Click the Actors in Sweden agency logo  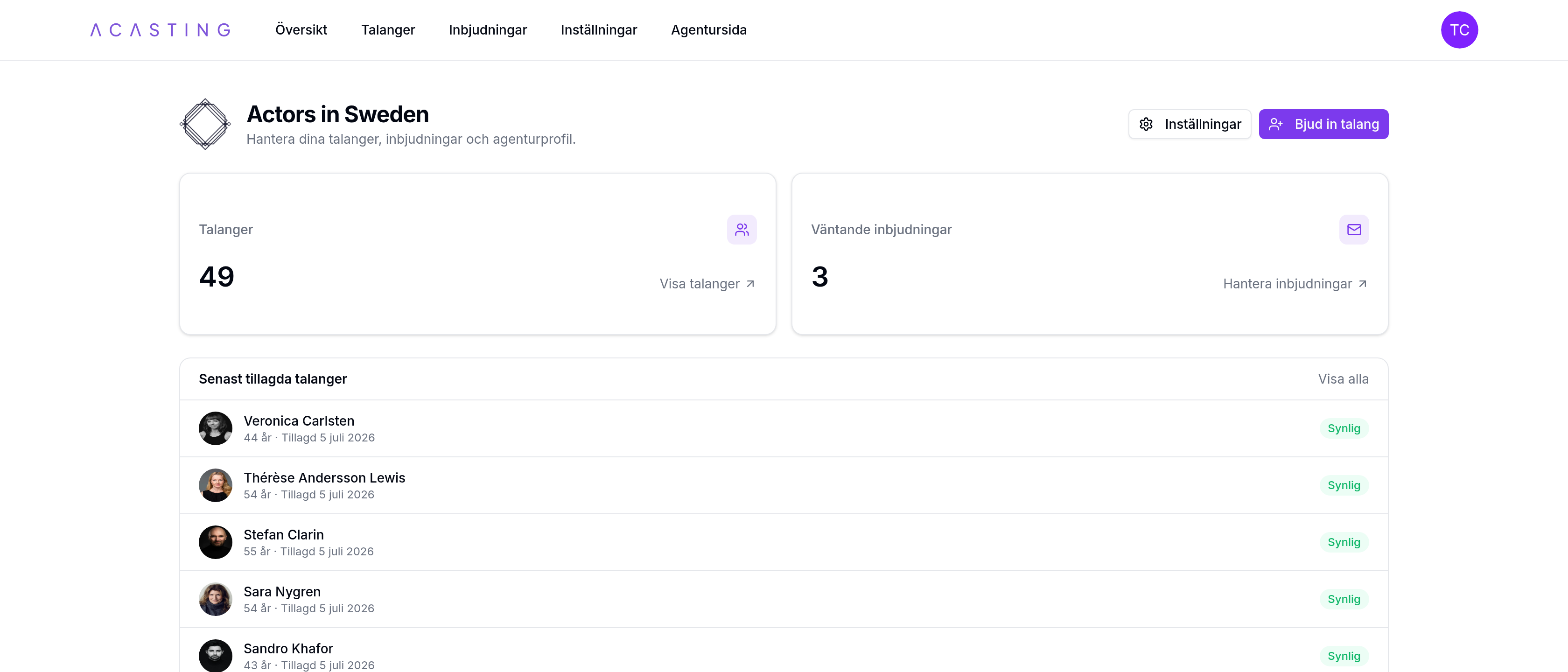coord(205,124)
